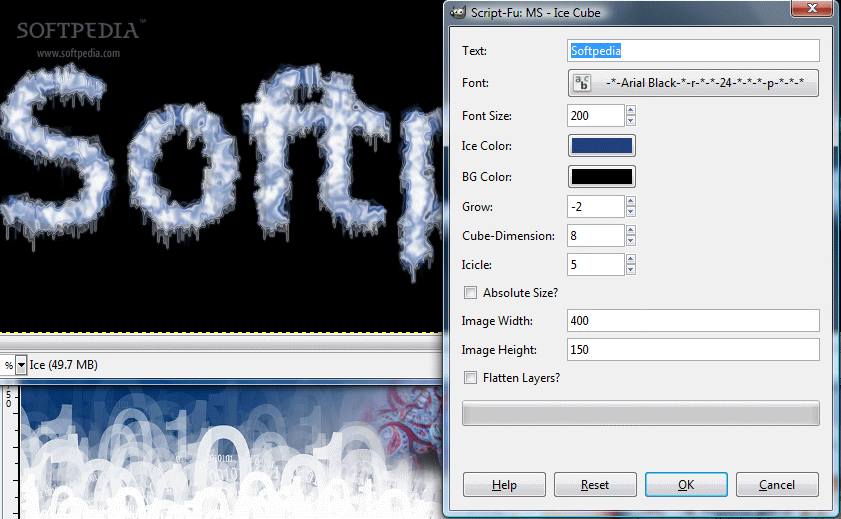Screen dimensions: 841x519
Task: Click the Script-Fu progress bar
Action: click(641, 413)
